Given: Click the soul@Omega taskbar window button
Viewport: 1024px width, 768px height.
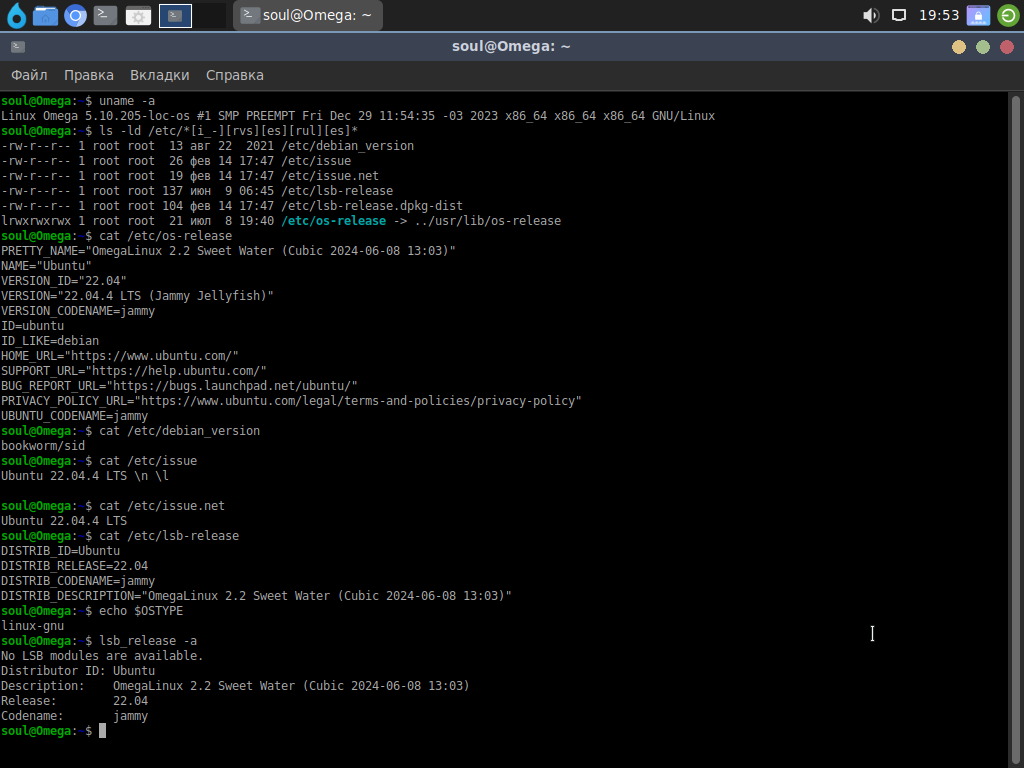Looking at the screenshot, I should click(308, 16).
